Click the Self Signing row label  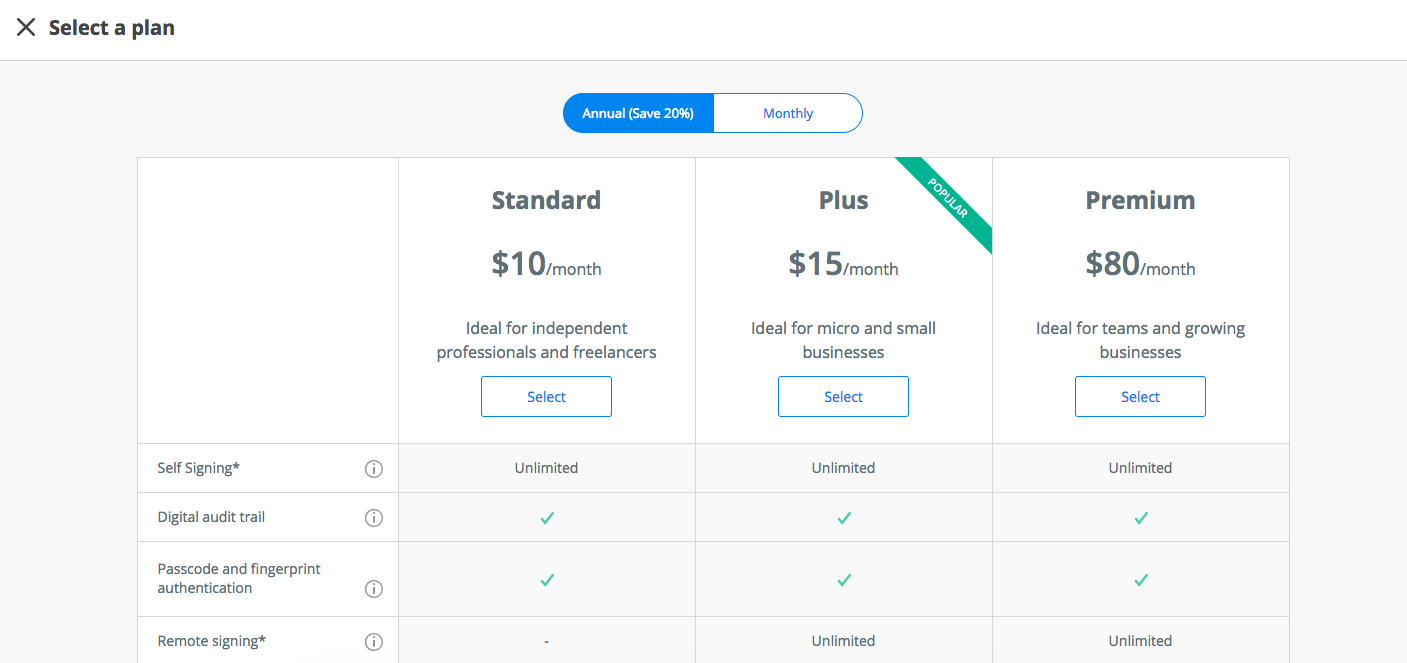(x=198, y=468)
